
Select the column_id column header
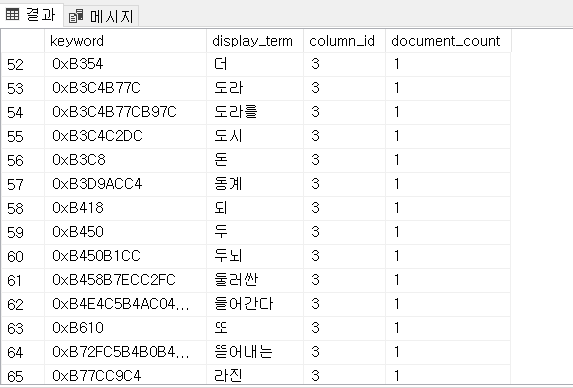344,41
